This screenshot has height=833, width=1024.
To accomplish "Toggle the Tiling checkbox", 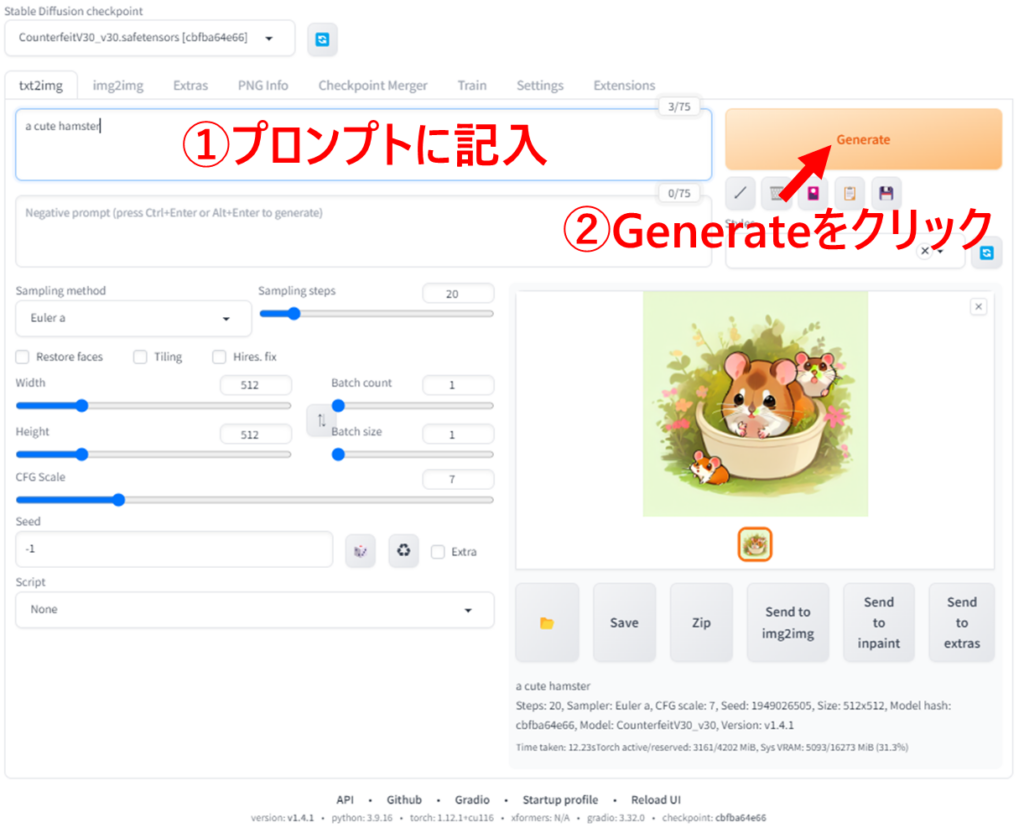I will (x=140, y=357).
